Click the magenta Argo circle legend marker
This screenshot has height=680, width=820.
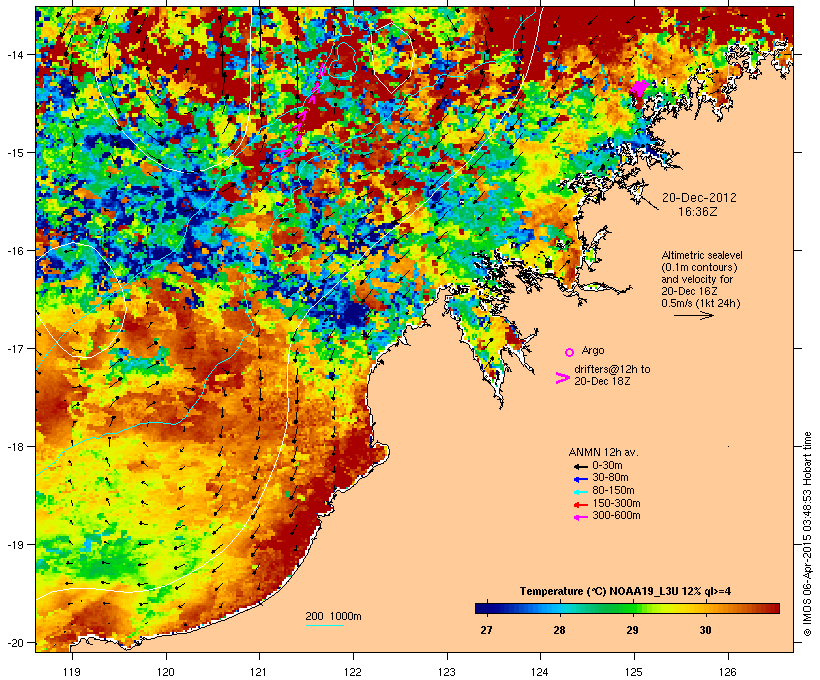570,352
